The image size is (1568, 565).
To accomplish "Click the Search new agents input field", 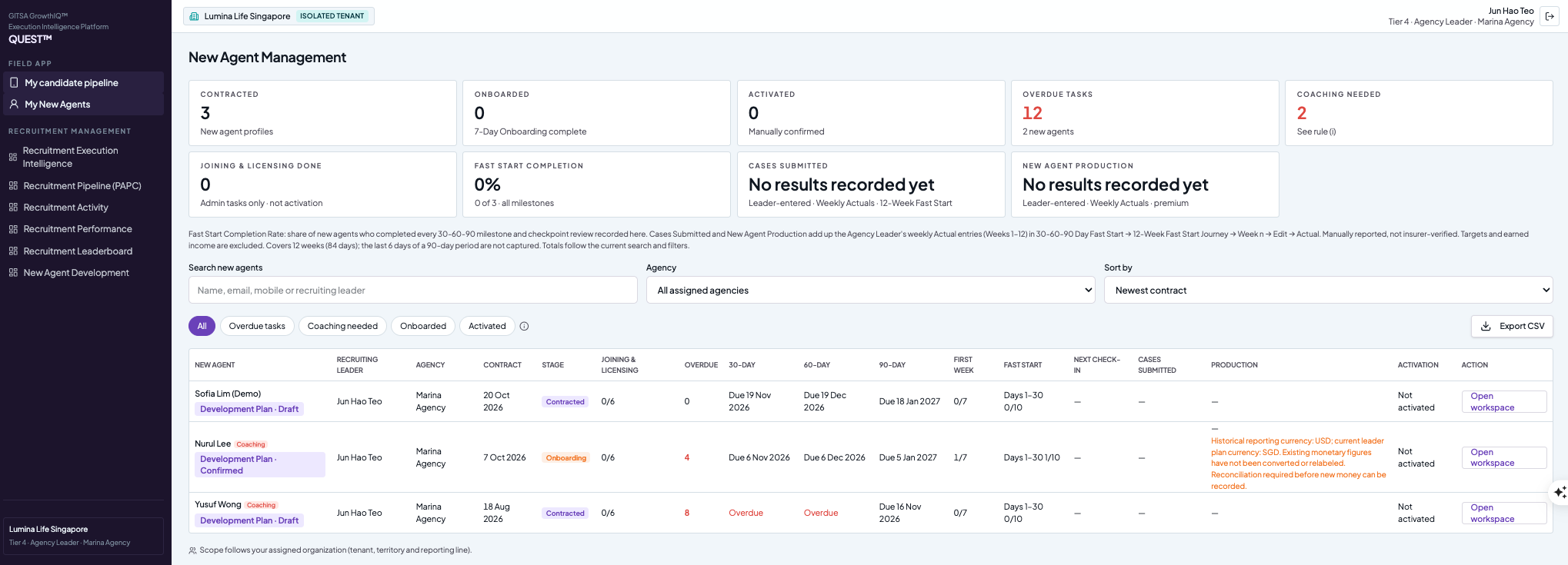I will pos(412,290).
